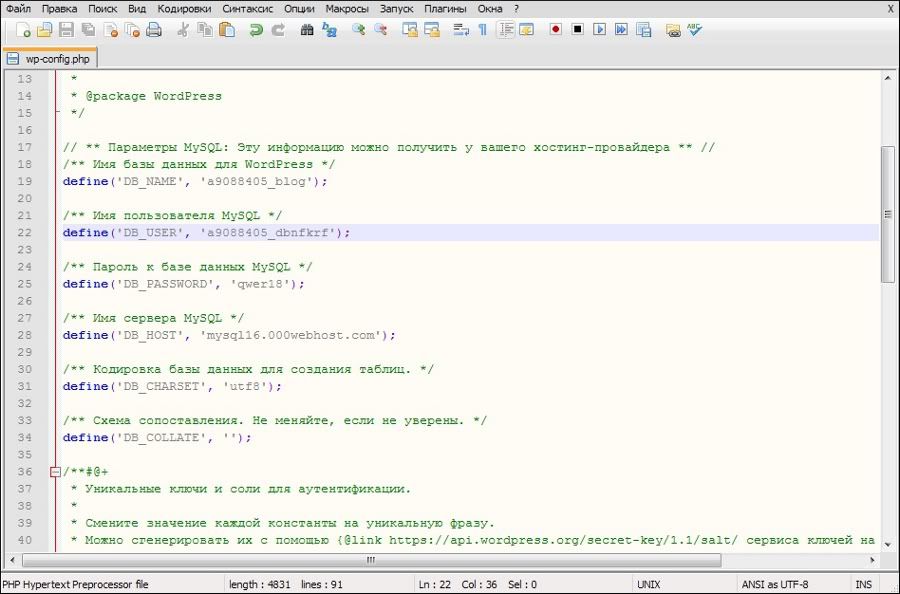
Task: Open the ? help menu
Action: (x=517, y=9)
